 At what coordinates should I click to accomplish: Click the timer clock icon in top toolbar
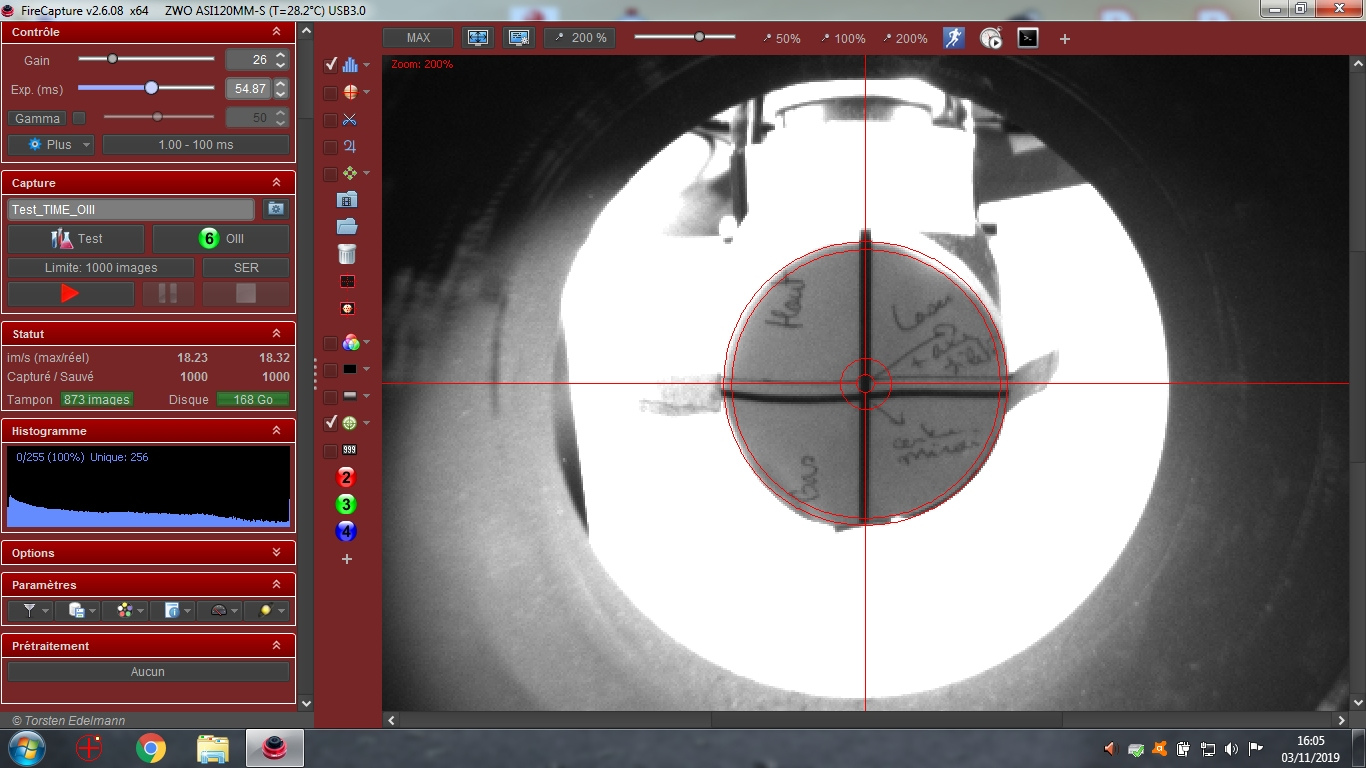coord(990,38)
